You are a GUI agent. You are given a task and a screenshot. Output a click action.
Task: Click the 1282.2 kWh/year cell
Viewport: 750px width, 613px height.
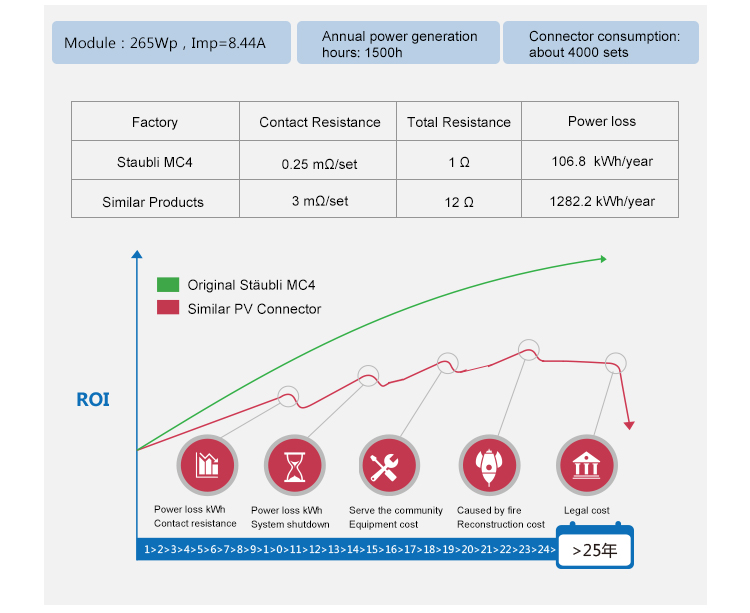tap(600, 199)
